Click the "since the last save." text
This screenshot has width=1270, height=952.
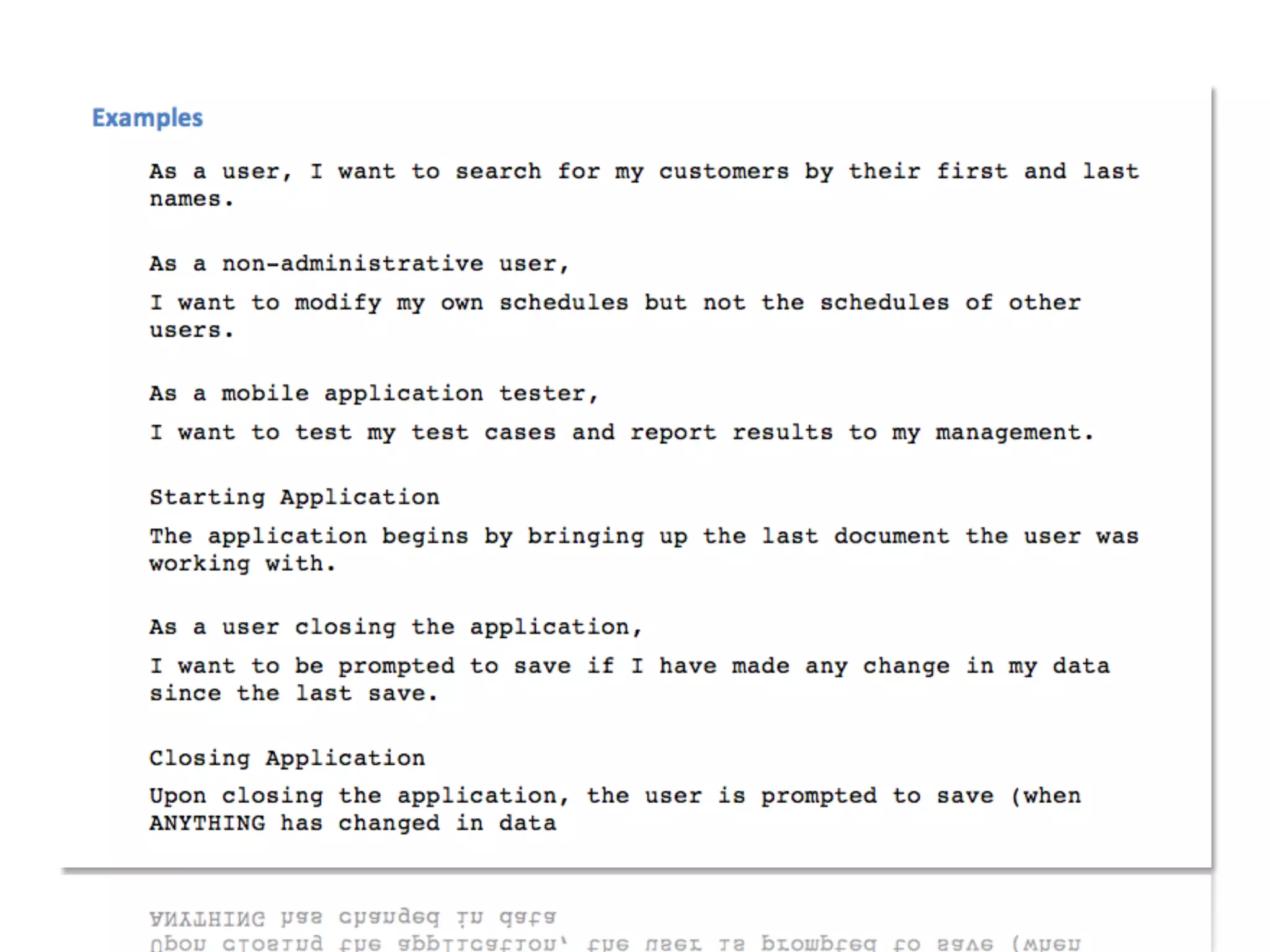pos(293,694)
